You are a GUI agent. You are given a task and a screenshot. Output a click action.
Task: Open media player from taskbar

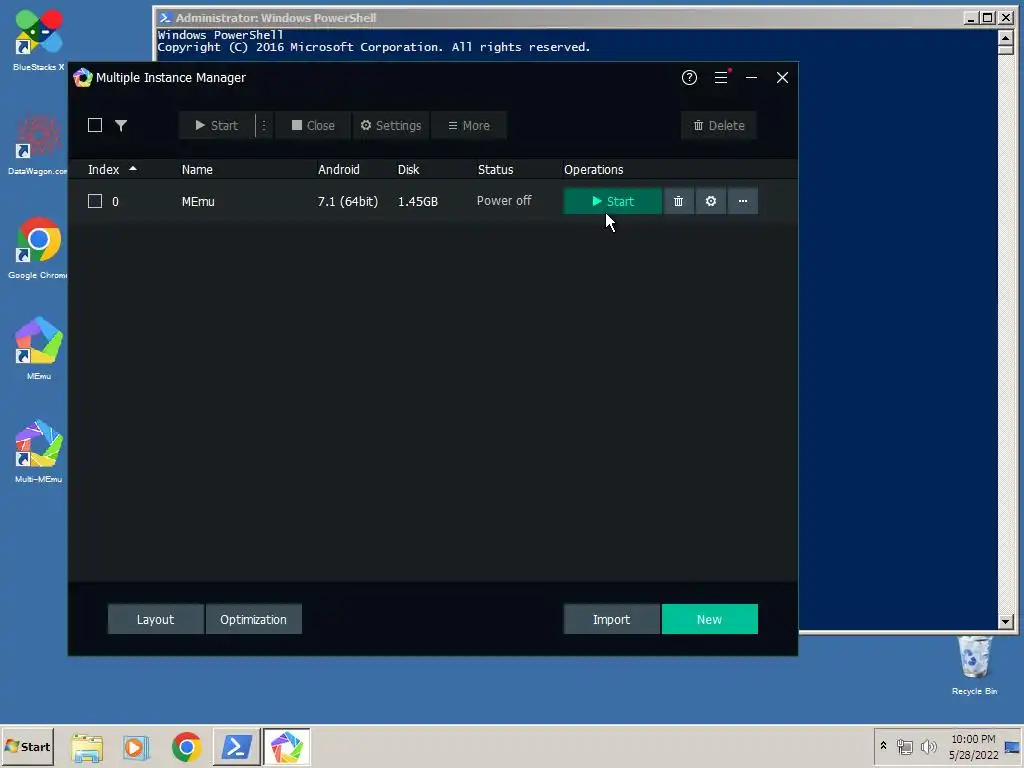click(x=136, y=747)
